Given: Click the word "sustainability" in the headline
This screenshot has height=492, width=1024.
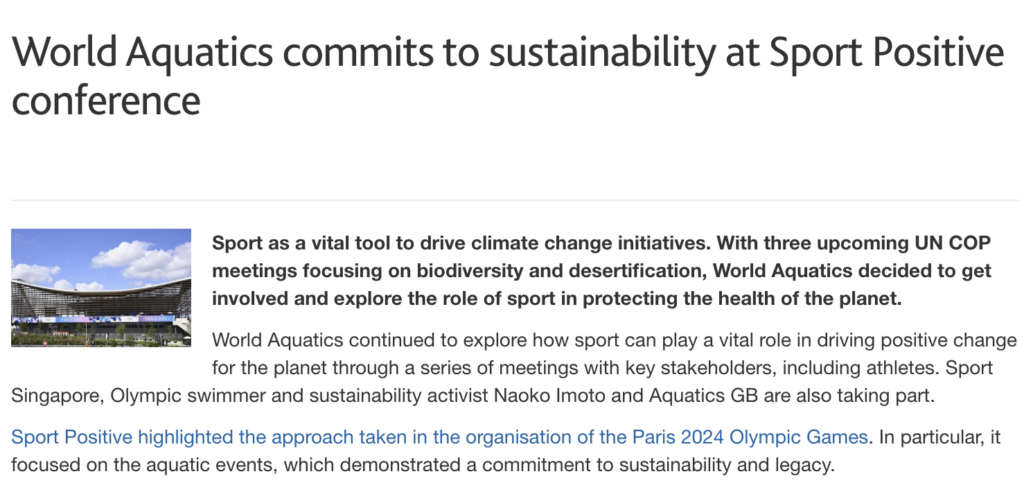Looking at the screenshot, I should [x=601, y=54].
